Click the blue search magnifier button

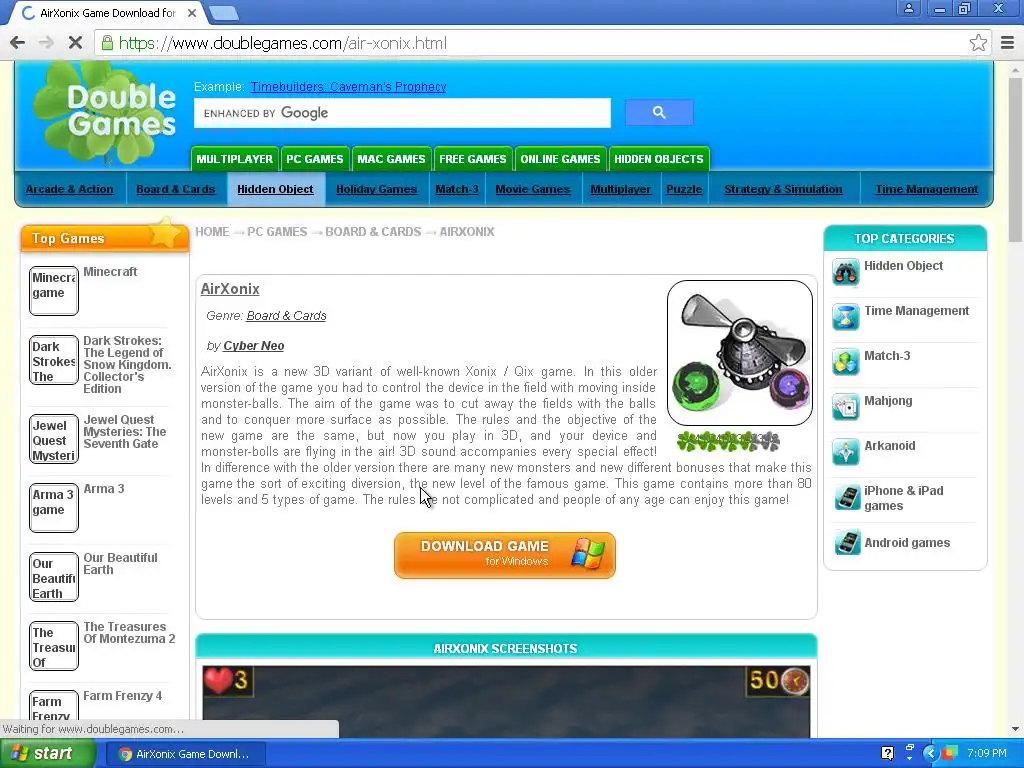pos(659,113)
